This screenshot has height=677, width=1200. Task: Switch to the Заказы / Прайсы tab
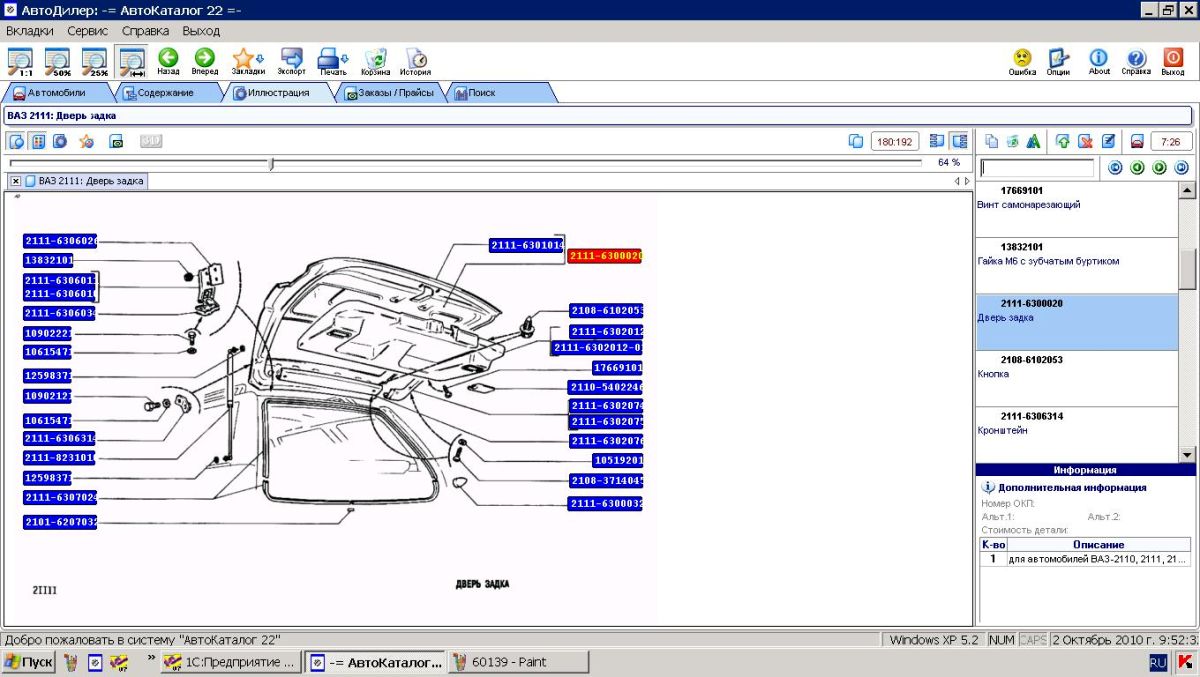click(x=389, y=93)
